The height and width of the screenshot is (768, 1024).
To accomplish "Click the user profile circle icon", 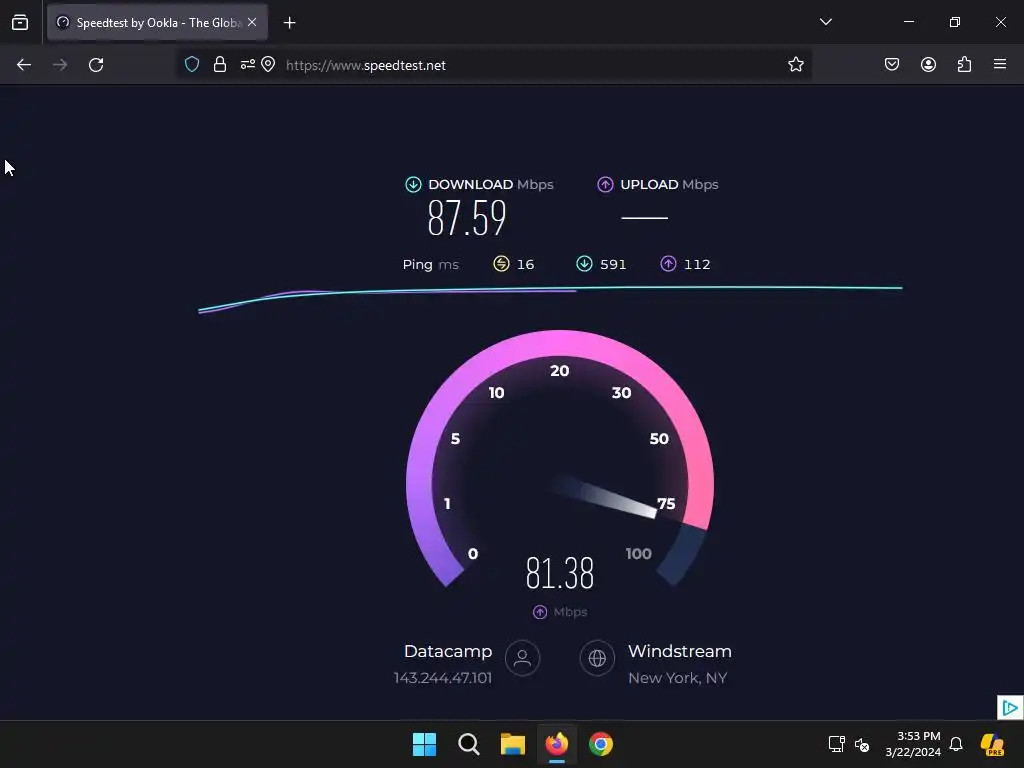I will (522, 658).
